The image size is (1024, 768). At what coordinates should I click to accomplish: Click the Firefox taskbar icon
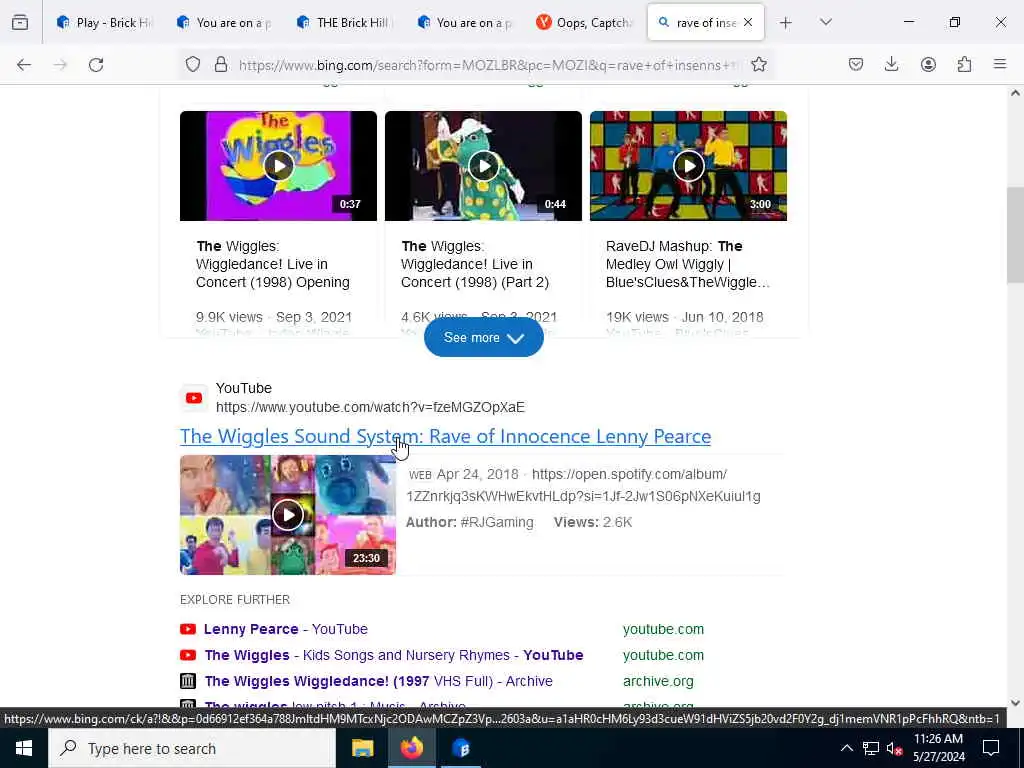point(412,748)
